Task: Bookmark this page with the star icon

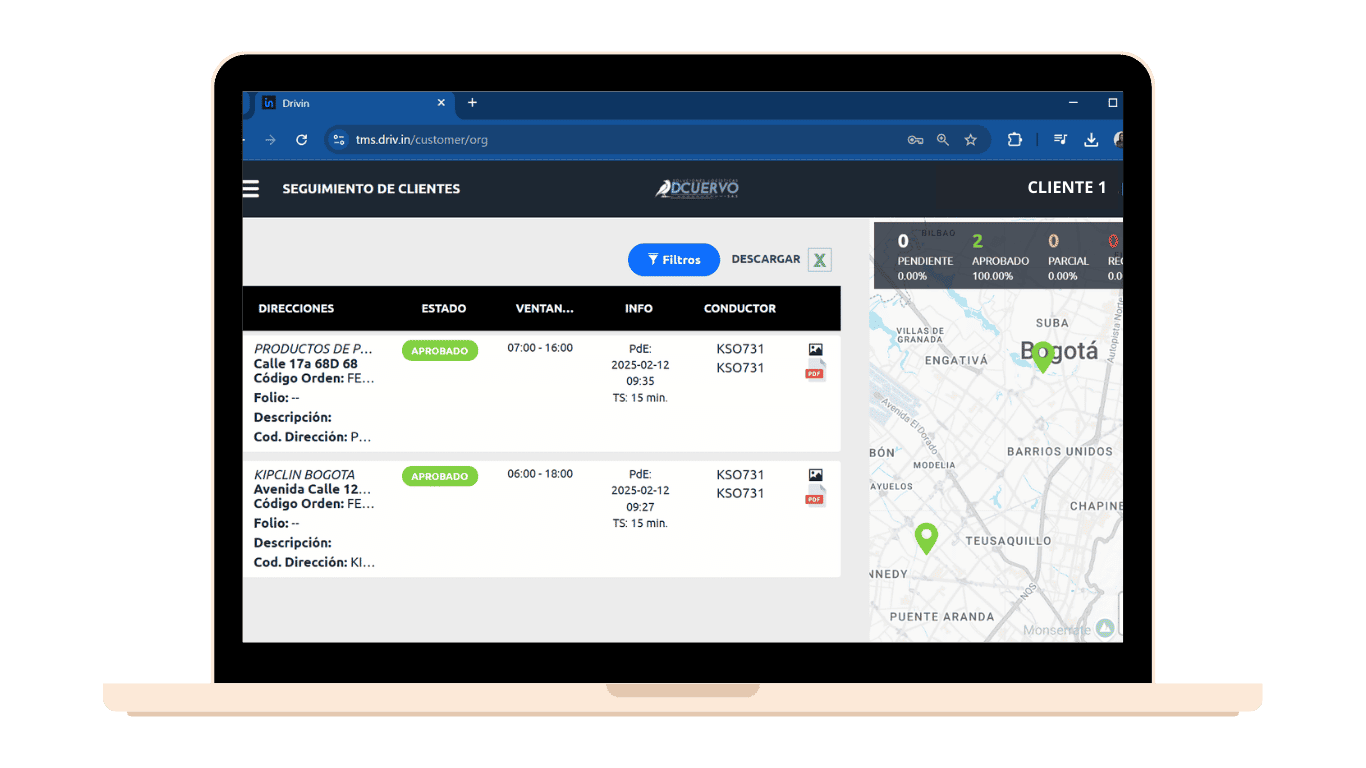Action: [970, 140]
